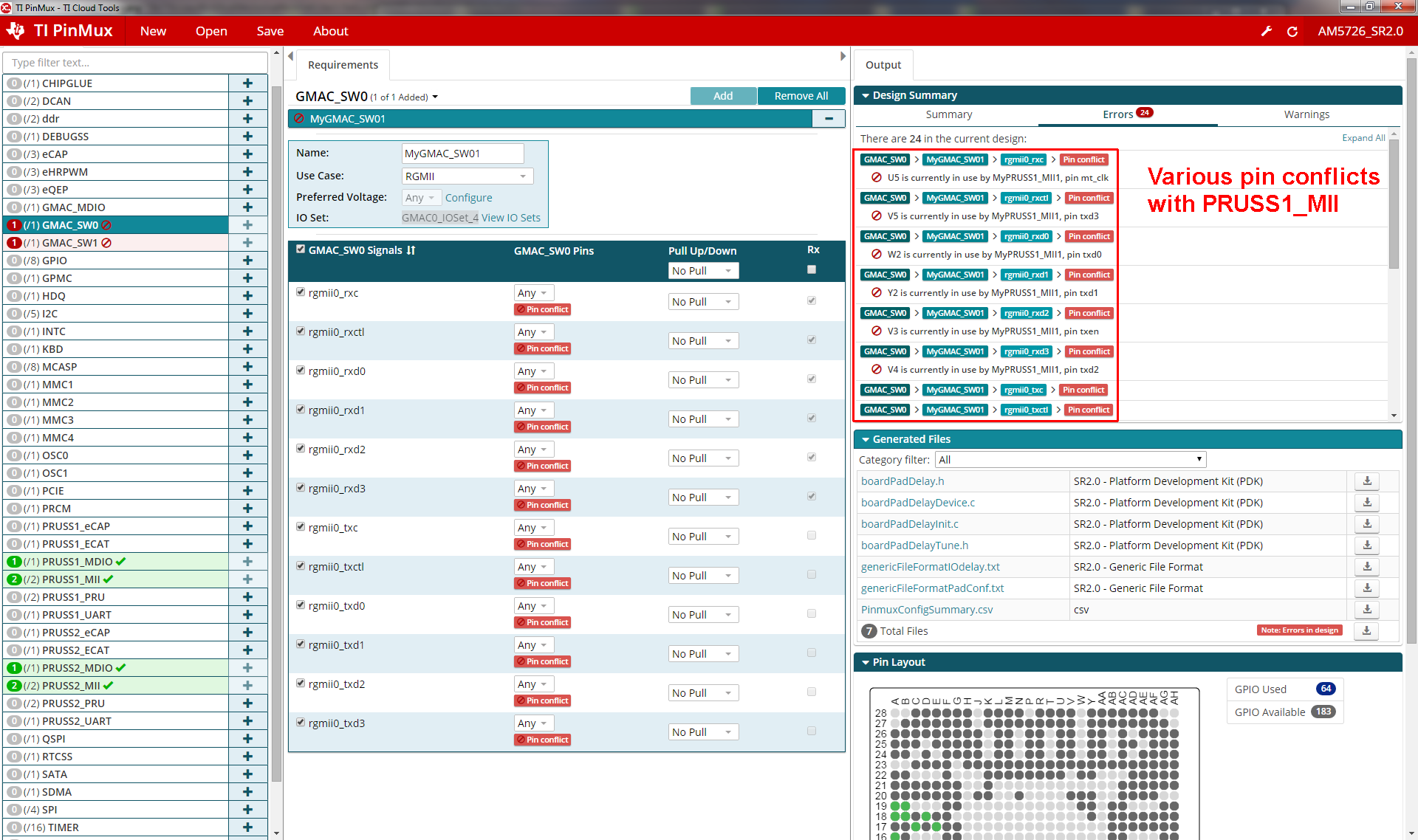Viewport: 1418px width, 840px height.
Task: Click the Add button for GMAC_SW0
Action: click(723, 96)
